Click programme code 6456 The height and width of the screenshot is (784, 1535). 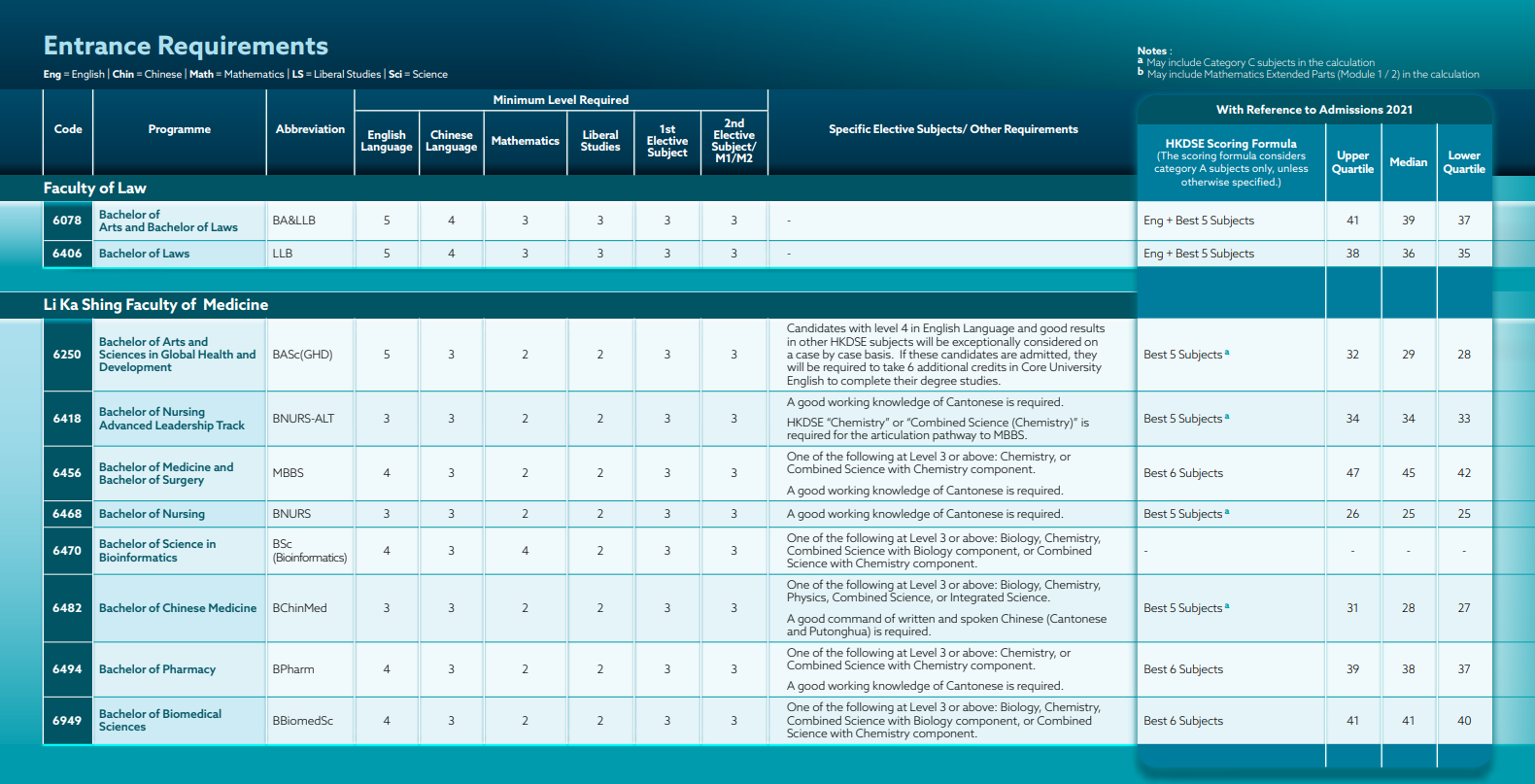click(x=67, y=473)
